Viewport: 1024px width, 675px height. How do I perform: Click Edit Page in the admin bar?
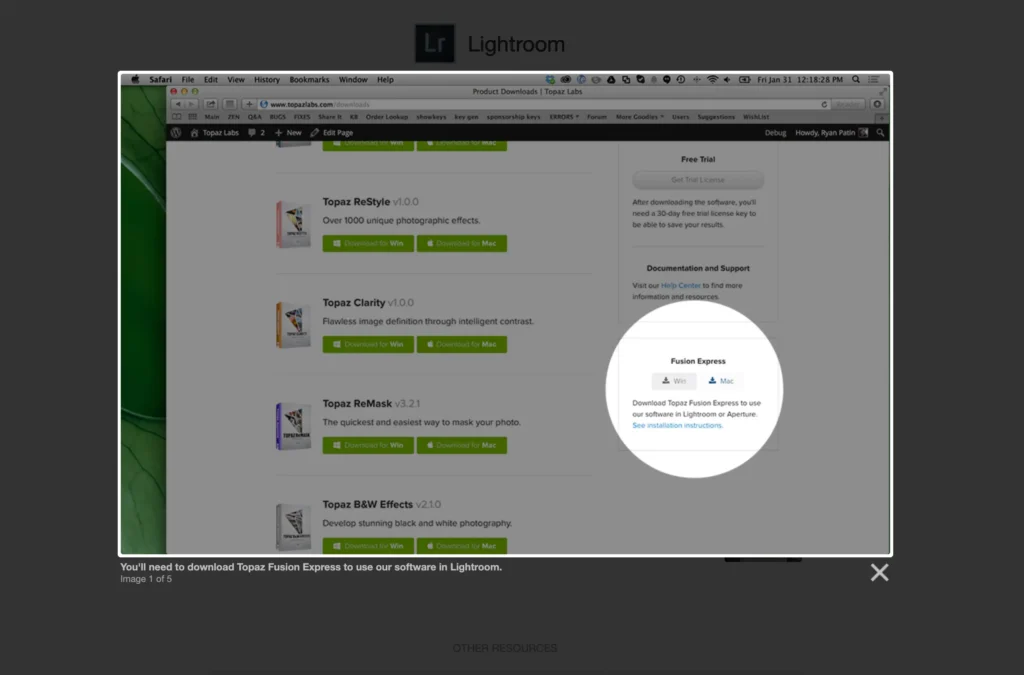332,133
